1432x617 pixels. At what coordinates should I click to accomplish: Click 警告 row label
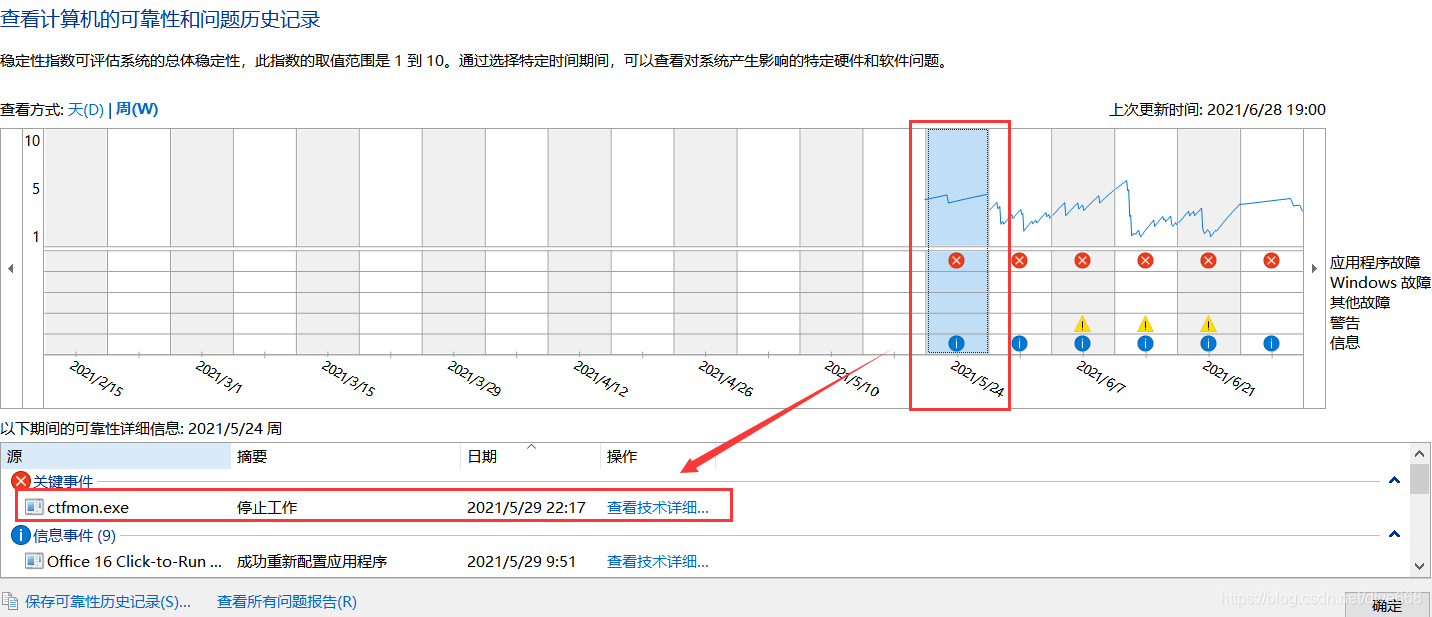1345,323
